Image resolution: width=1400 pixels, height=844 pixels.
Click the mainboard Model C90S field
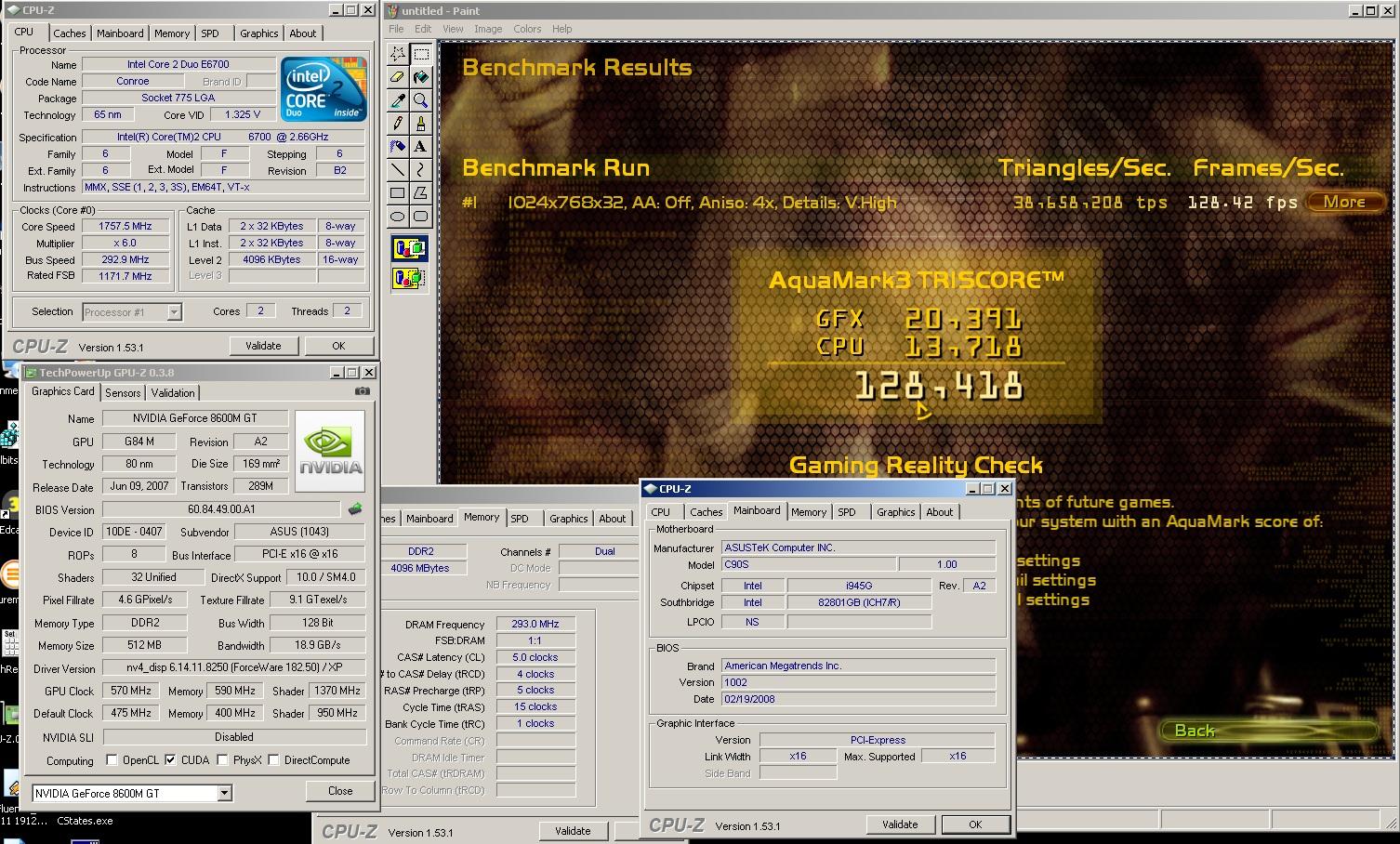click(809, 564)
